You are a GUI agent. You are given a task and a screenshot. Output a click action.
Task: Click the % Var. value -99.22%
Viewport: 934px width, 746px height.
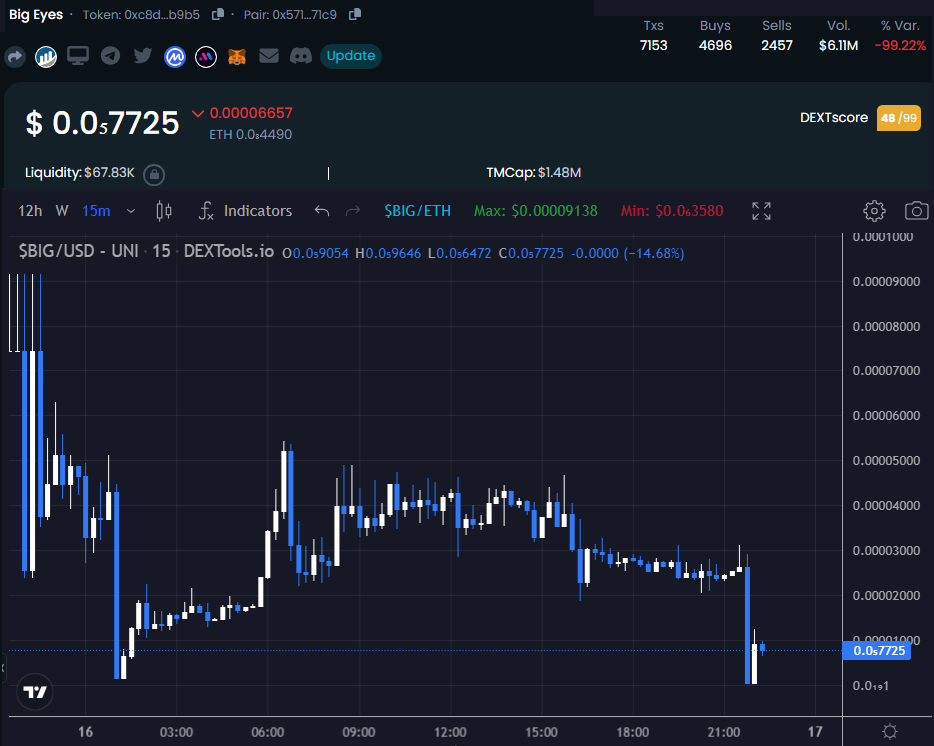(x=900, y=45)
